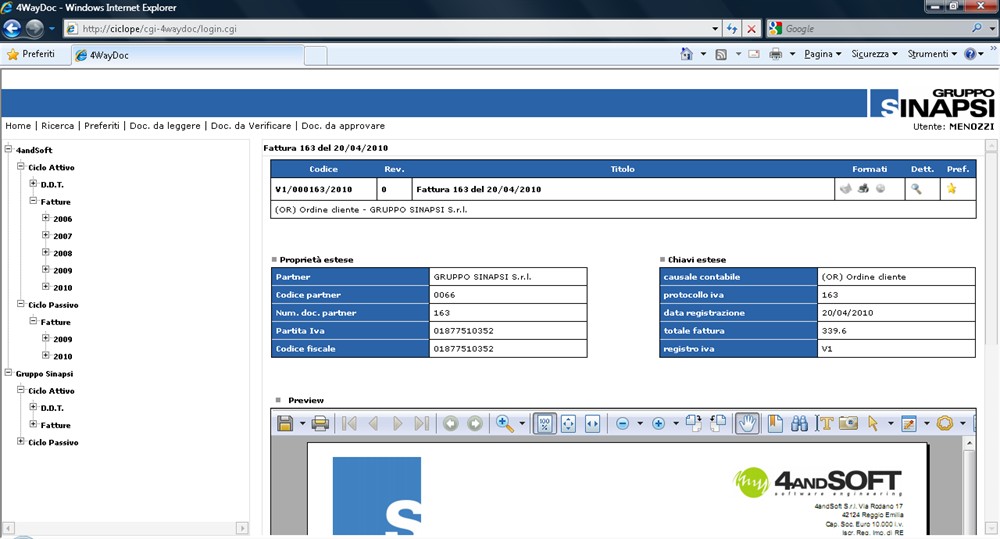Go to the next view in the preview
The height and width of the screenshot is (539, 1000).
(x=475, y=424)
